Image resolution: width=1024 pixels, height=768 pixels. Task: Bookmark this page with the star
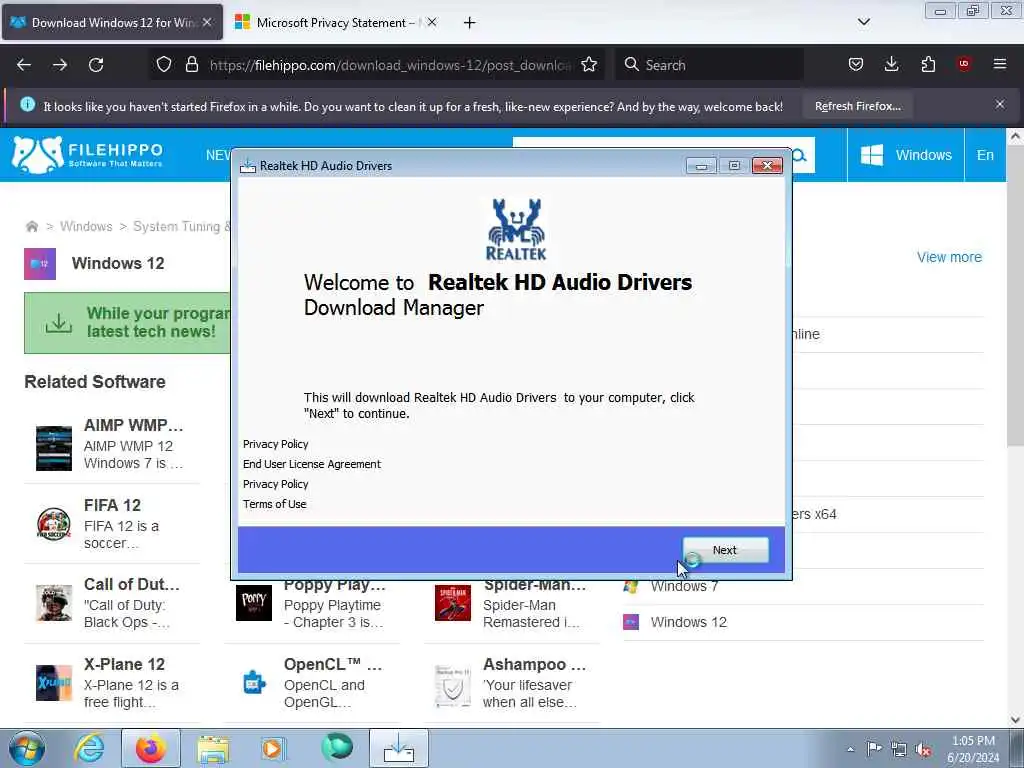(589, 64)
